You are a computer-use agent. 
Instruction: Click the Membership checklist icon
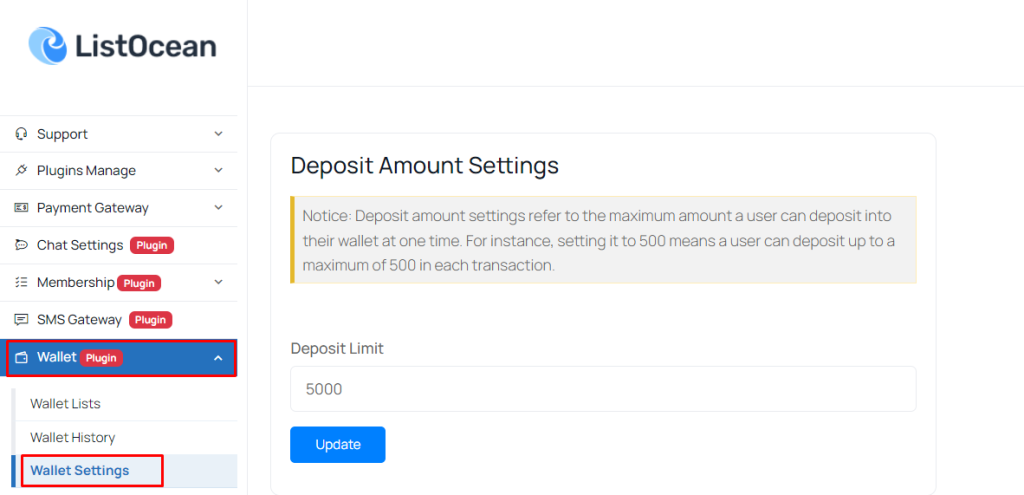(21, 282)
